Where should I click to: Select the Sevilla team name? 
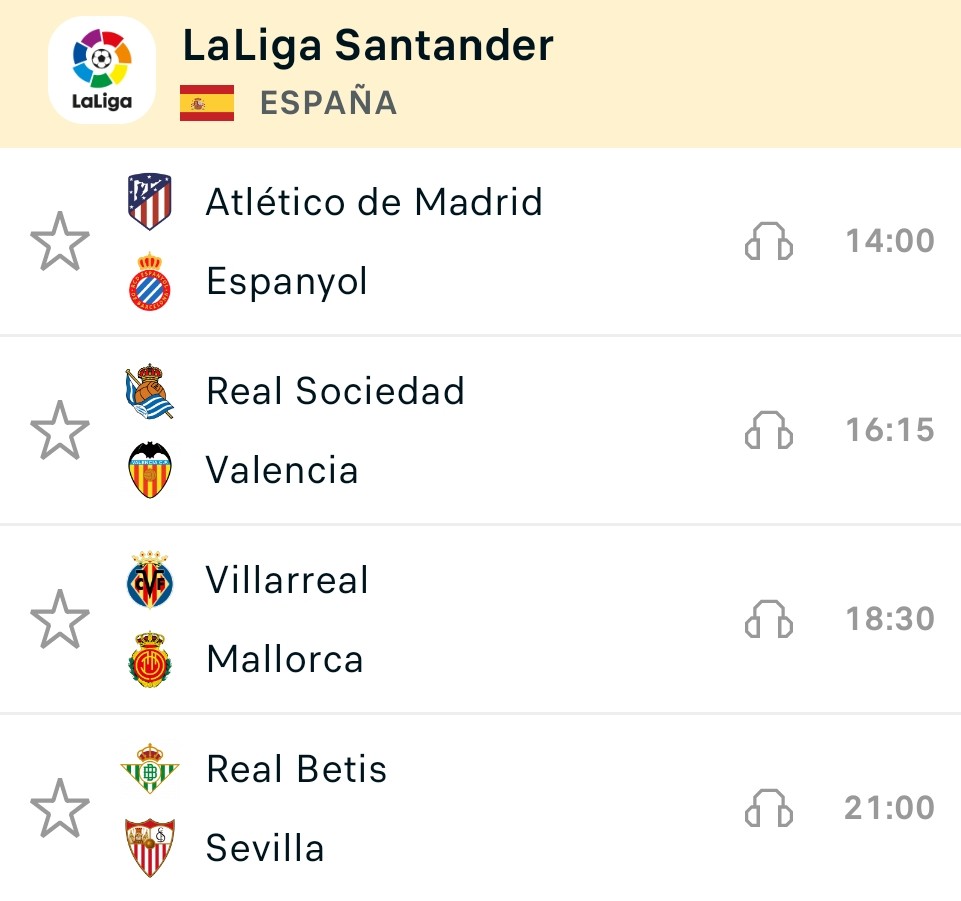265,848
